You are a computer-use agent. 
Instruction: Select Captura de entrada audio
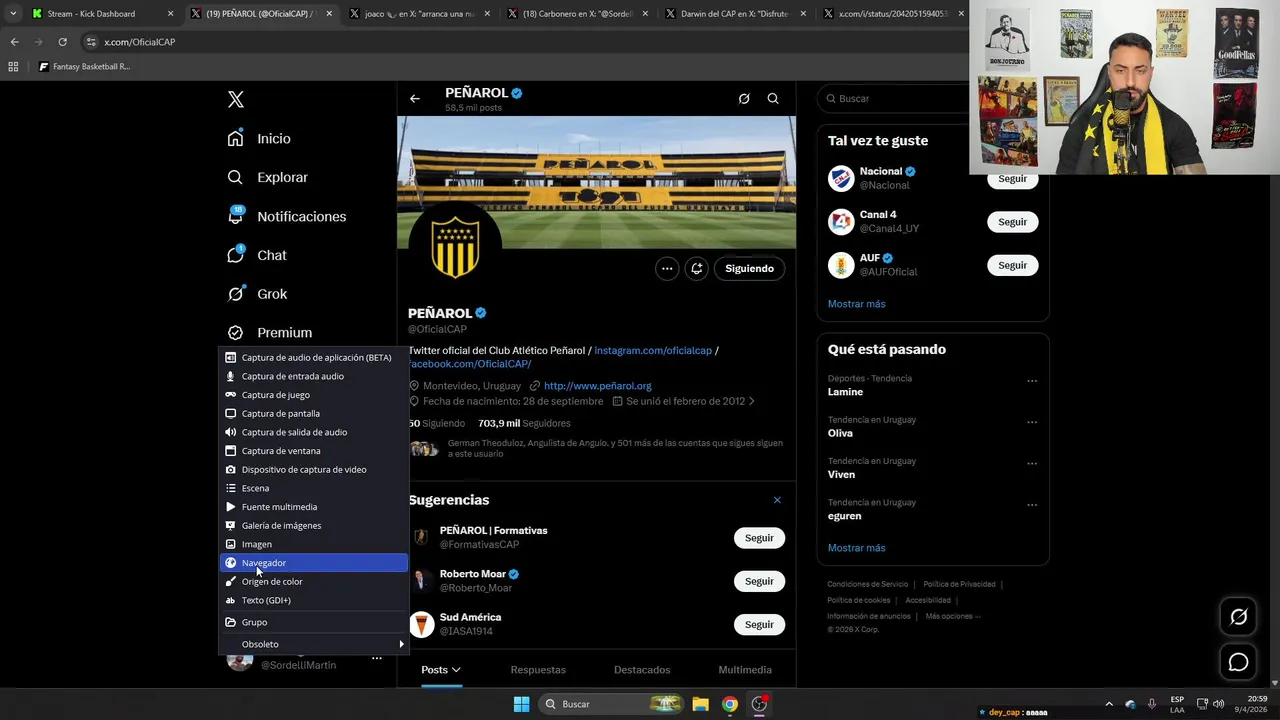[314, 376]
